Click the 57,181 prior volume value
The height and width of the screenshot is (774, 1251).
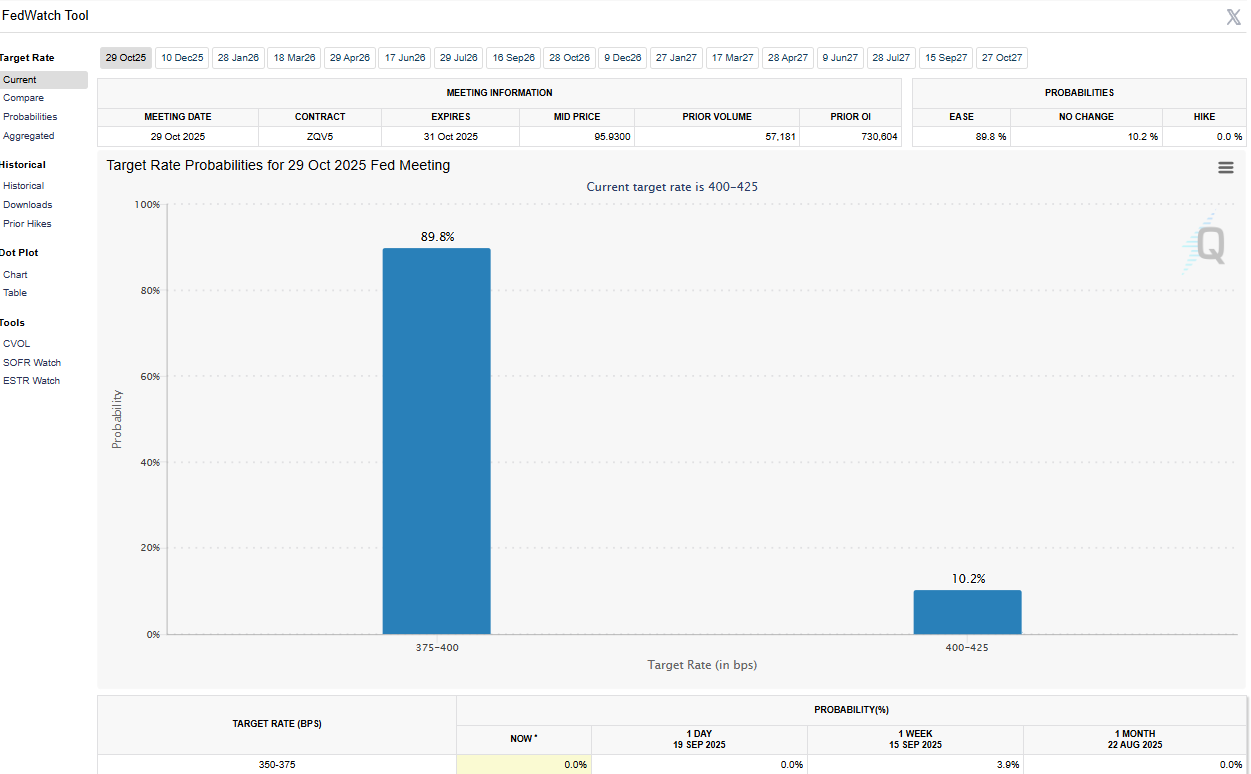pyautogui.click(x=780, y=137)
